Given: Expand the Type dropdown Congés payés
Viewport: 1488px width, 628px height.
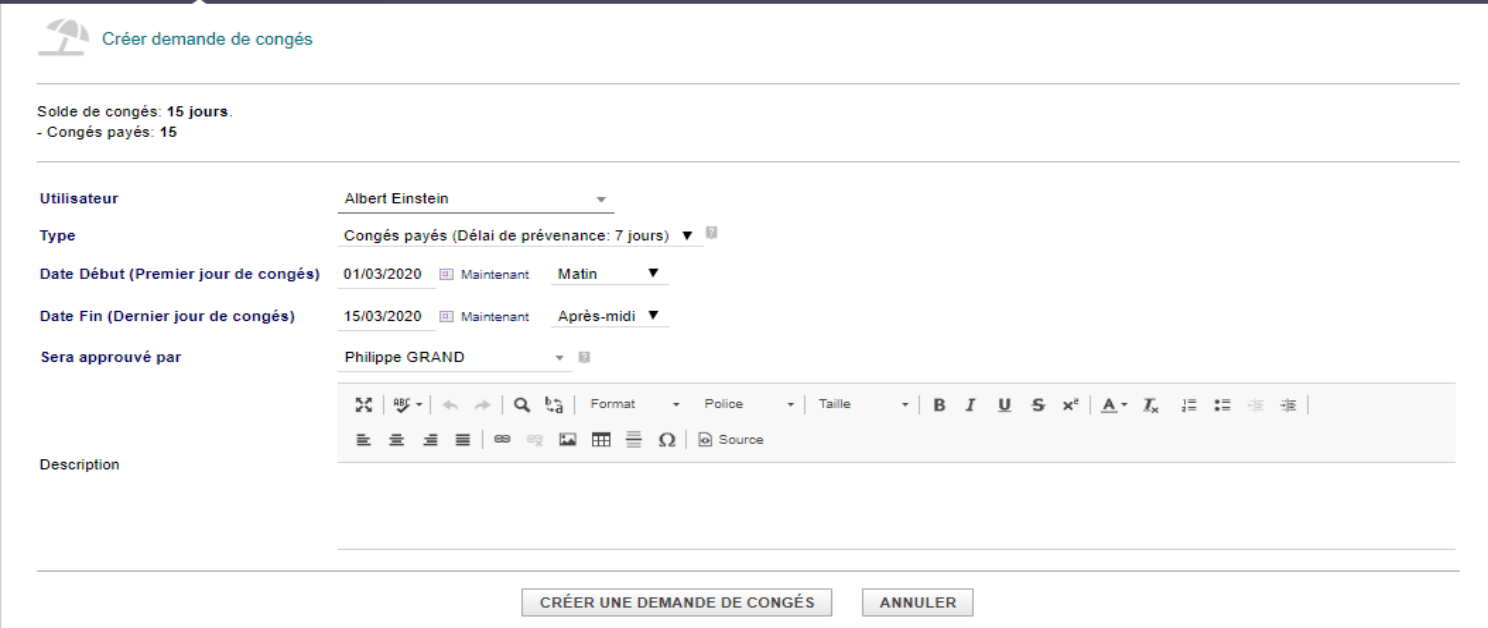Looking at the screenshot, I should click(518, 235).
